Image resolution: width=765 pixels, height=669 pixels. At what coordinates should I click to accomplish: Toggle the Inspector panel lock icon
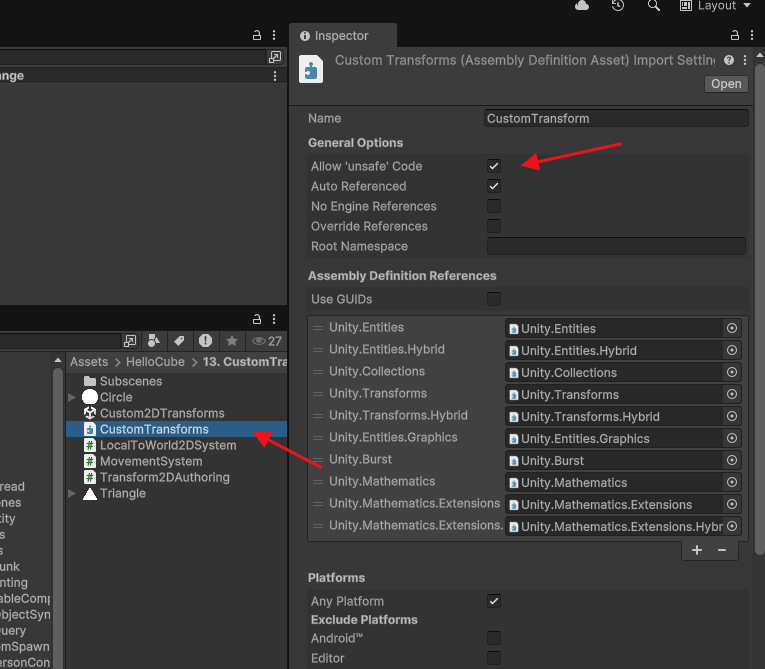coord(735,35)
